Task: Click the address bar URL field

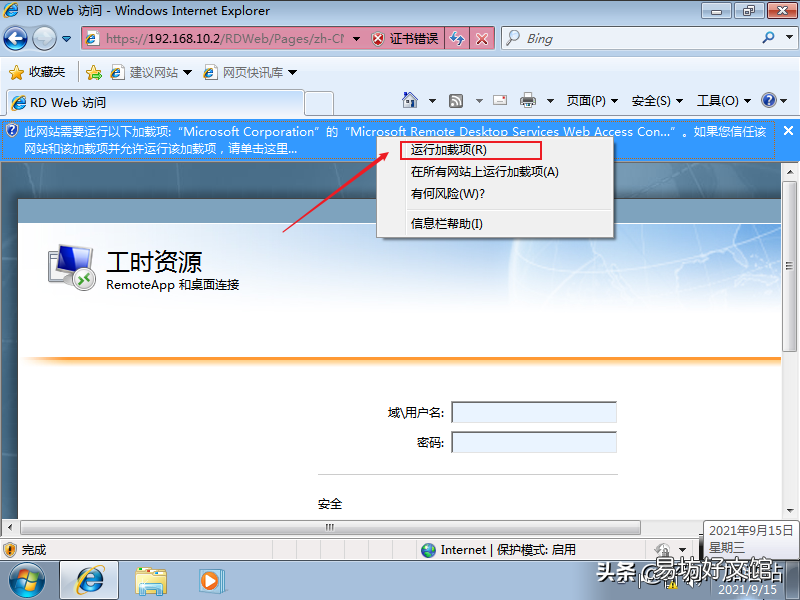Action: (x=224, y=39)
